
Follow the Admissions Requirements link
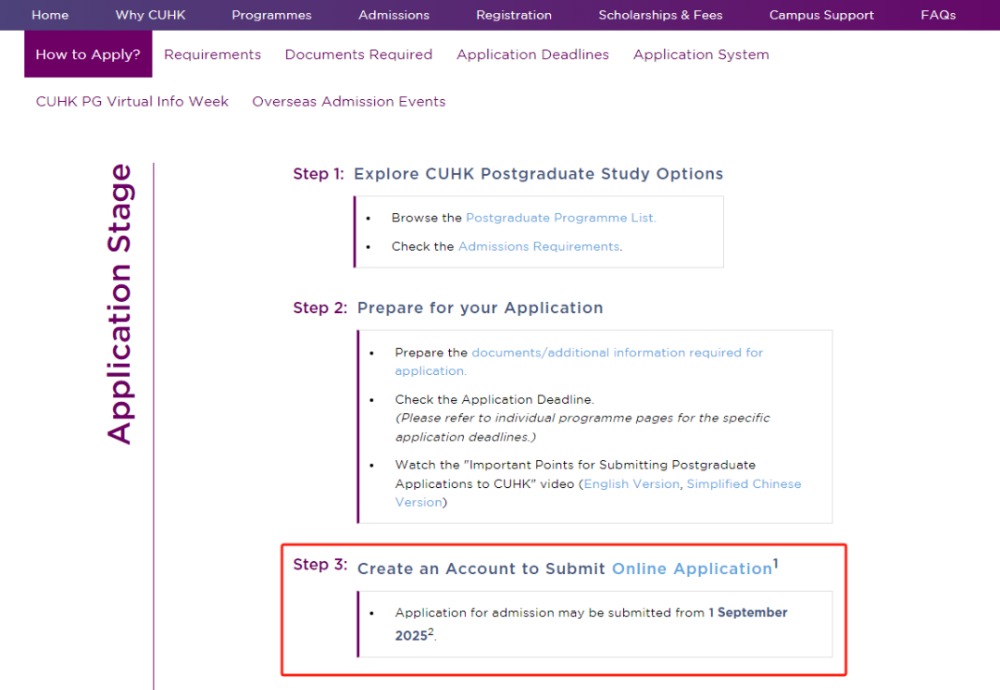pos(539,247)
